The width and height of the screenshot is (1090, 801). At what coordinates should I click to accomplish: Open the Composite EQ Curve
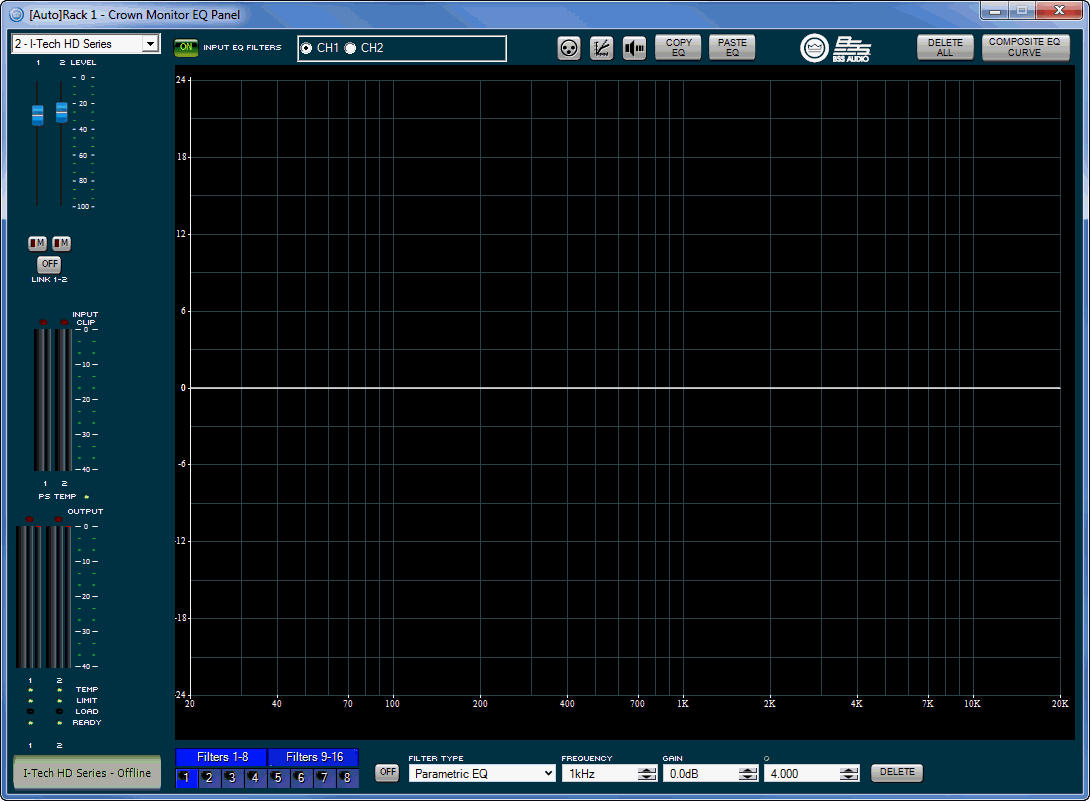pos(1025,47)
